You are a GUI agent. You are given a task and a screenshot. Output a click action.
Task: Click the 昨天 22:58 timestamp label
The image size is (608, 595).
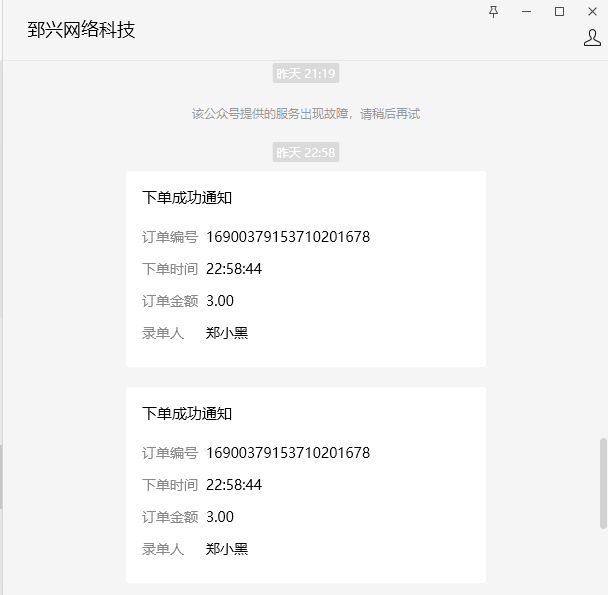click(305, 152)
